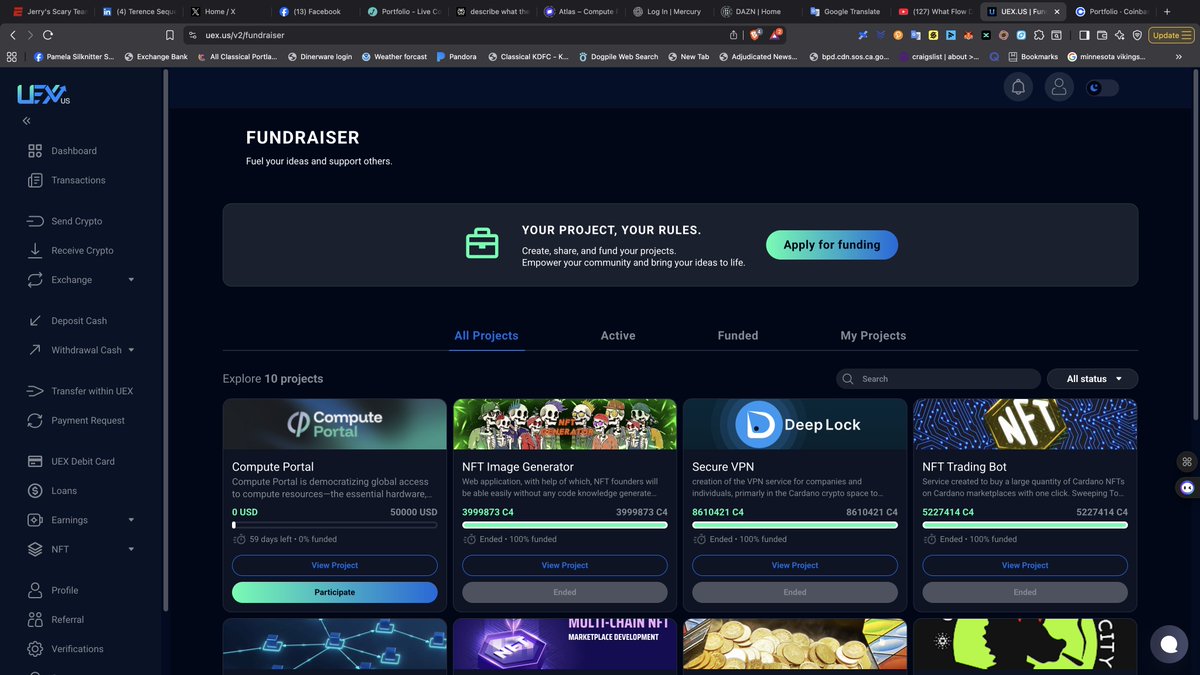Open the notification bell

1018,87
